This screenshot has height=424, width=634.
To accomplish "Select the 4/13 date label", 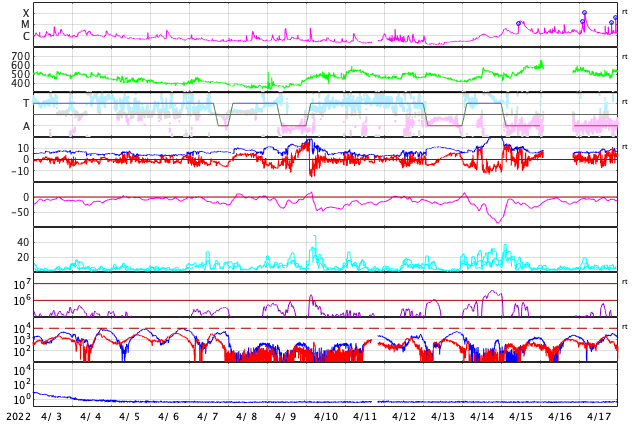I will (443, 417).
